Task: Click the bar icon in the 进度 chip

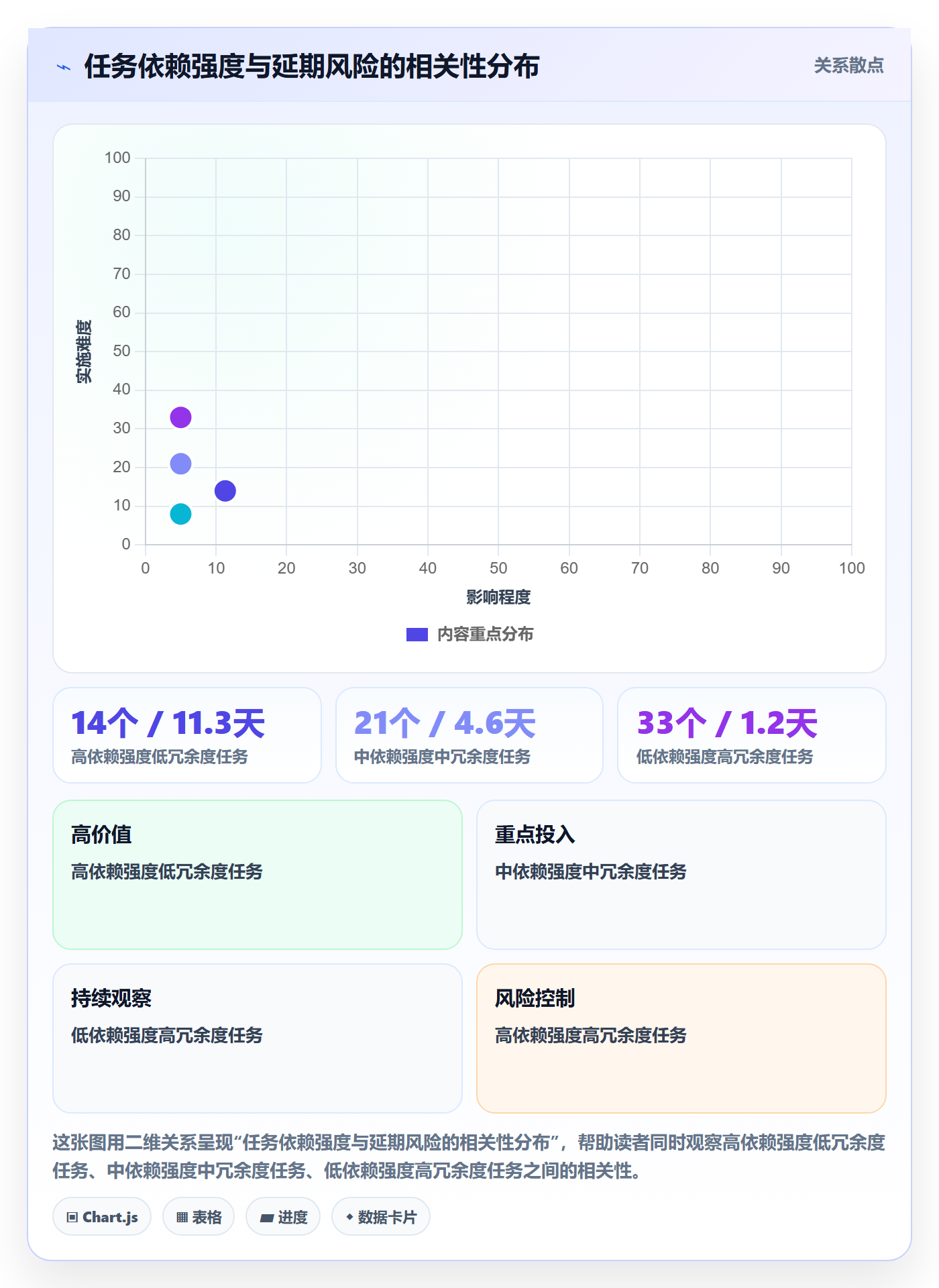Action: pos(266,1218)
